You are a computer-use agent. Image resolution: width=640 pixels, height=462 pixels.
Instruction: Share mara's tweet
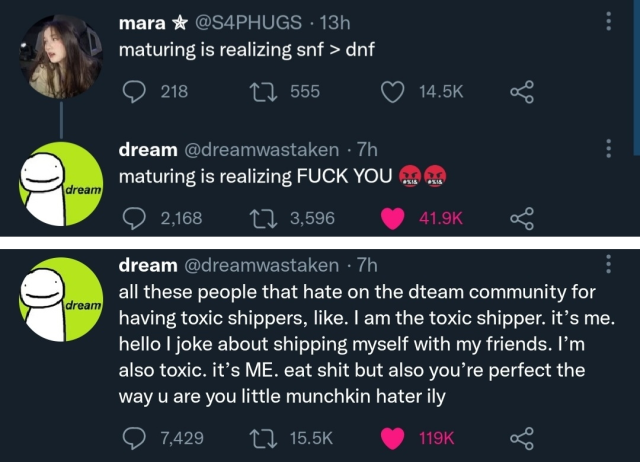(522, 92)
